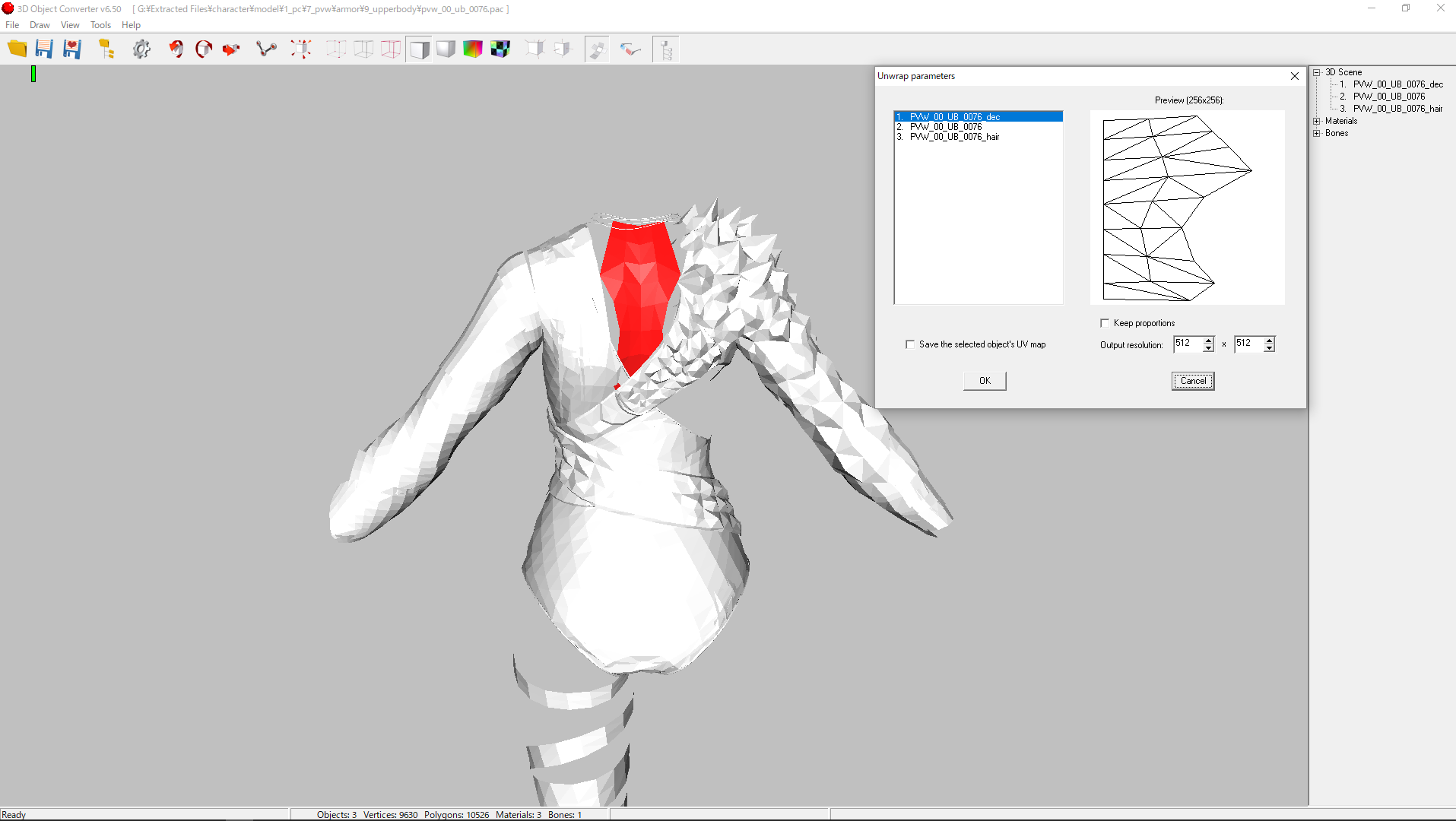Expand the Materials tree node
This screenshot has height=821, width=1456.
[x=1317, y=121]
